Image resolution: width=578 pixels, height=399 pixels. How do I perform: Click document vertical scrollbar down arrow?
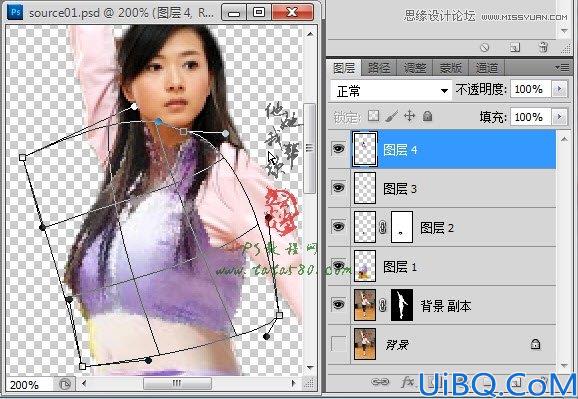[310, 367]
